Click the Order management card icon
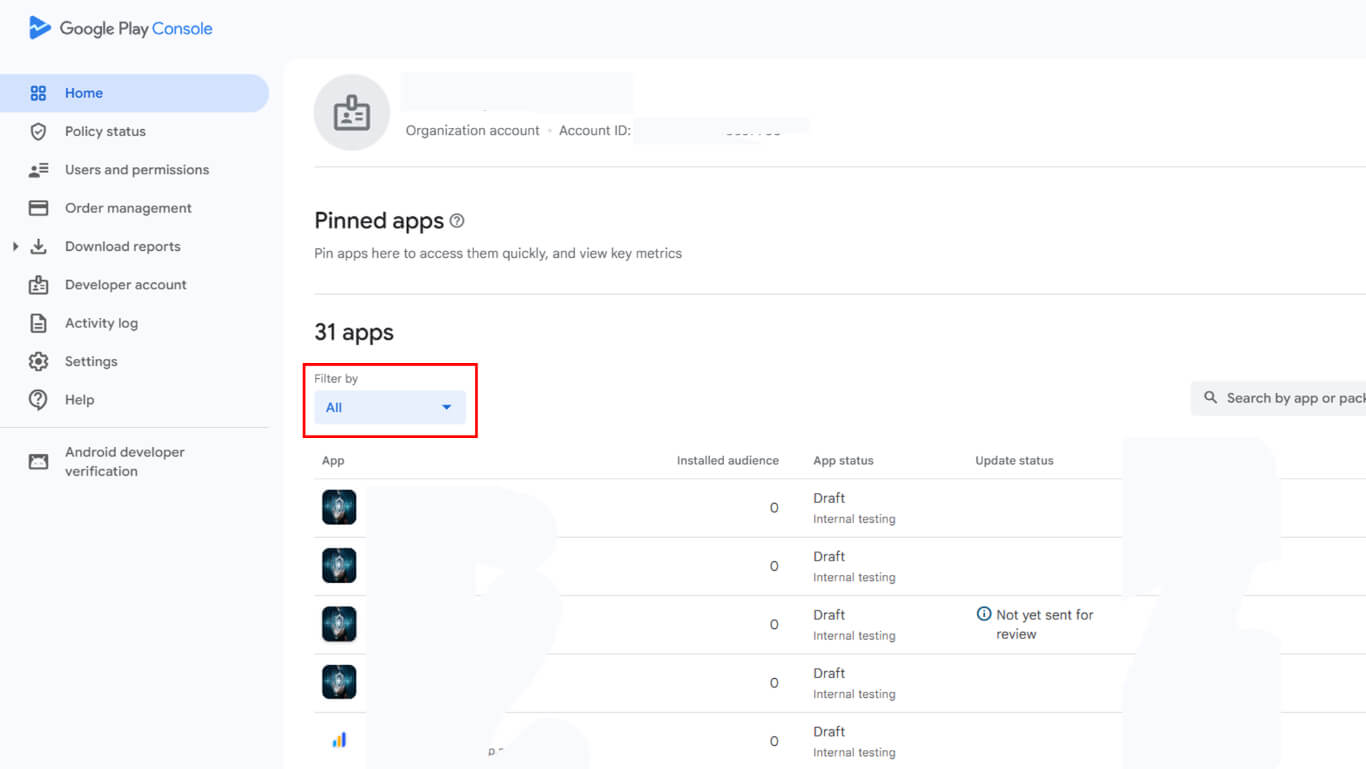Image resolution: width=1366 pixels, height=769 pixels. tap(38, 208)
